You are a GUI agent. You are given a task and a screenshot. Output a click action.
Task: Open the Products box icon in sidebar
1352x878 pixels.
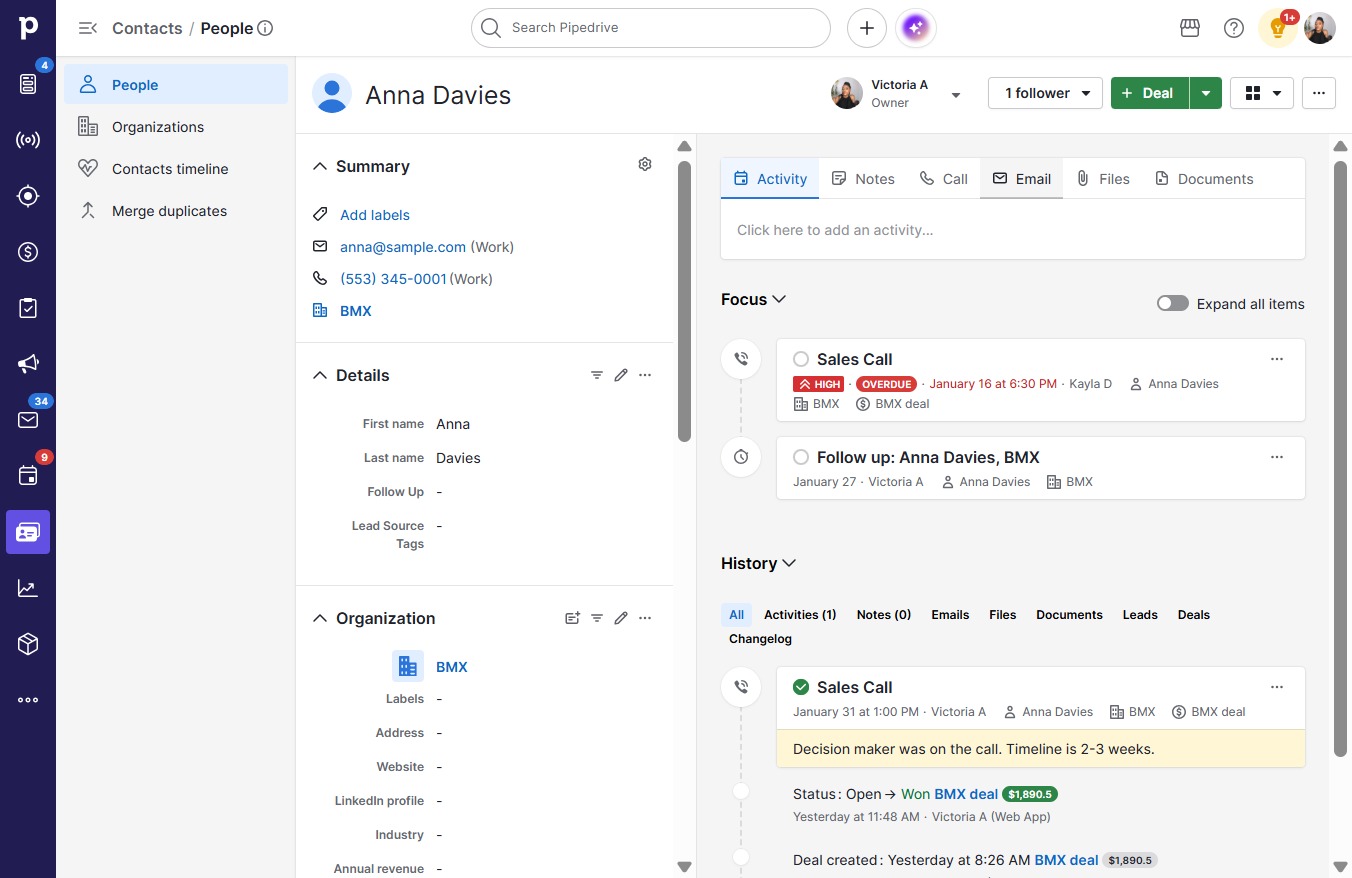click(x=28, y=644)
